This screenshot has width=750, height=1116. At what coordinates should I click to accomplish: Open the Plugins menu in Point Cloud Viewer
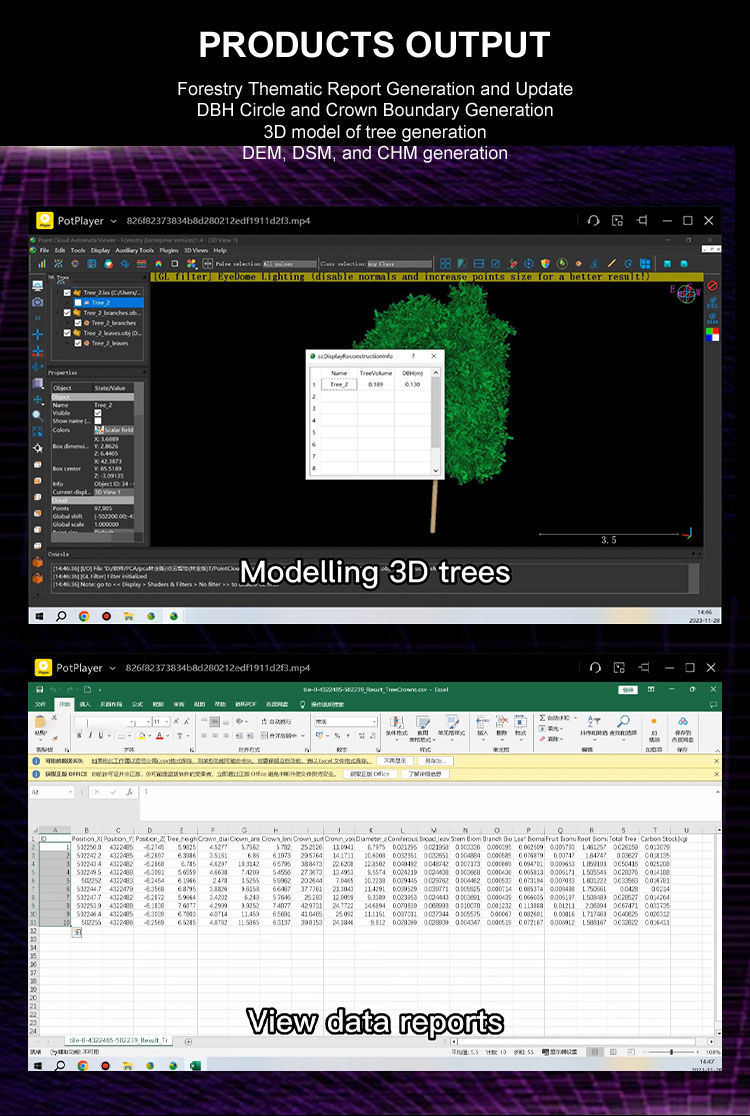(168, 251)
